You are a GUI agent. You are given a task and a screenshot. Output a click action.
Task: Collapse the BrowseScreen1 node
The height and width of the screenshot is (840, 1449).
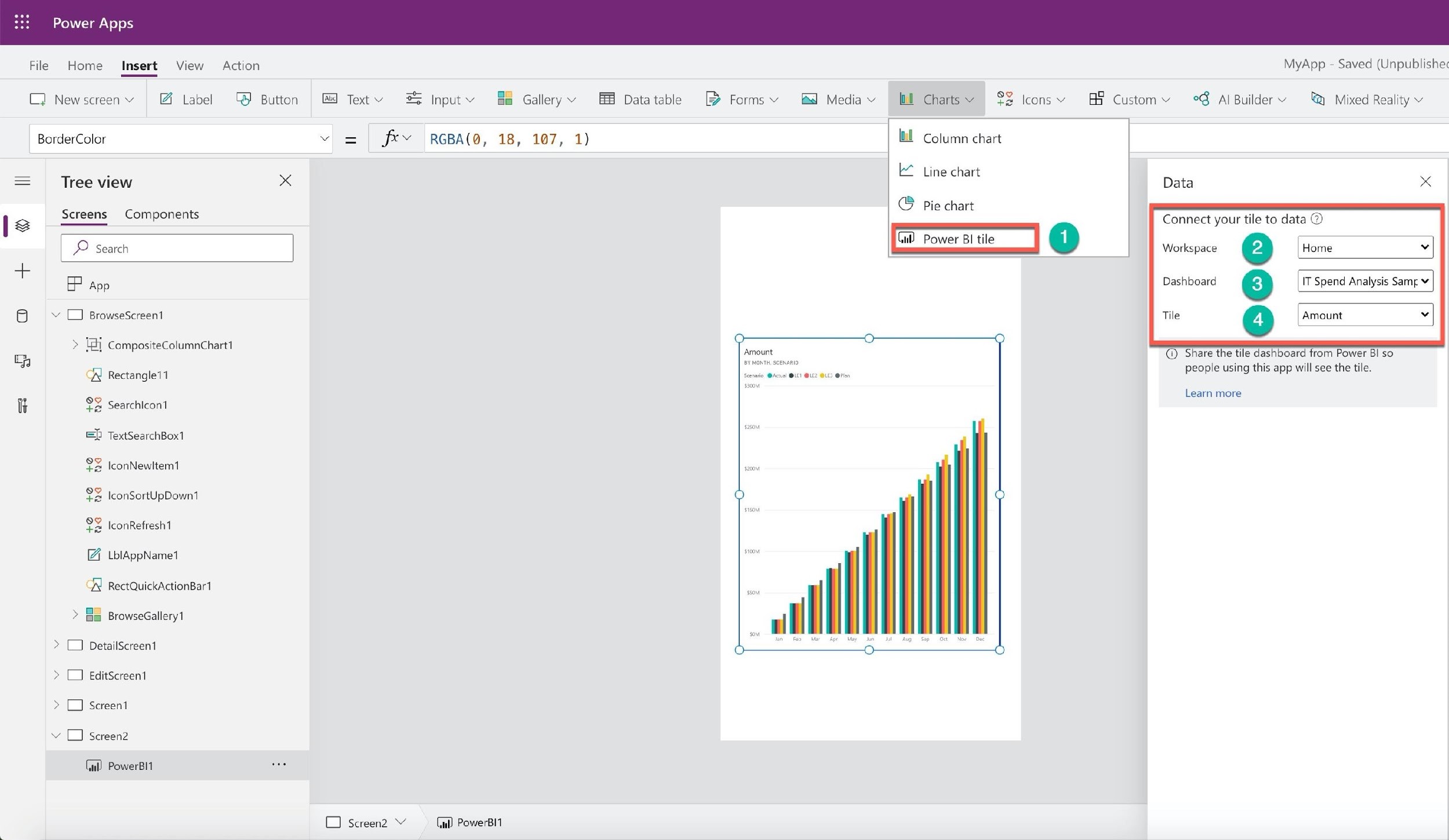pyautogui.click(x=56, y=315)
